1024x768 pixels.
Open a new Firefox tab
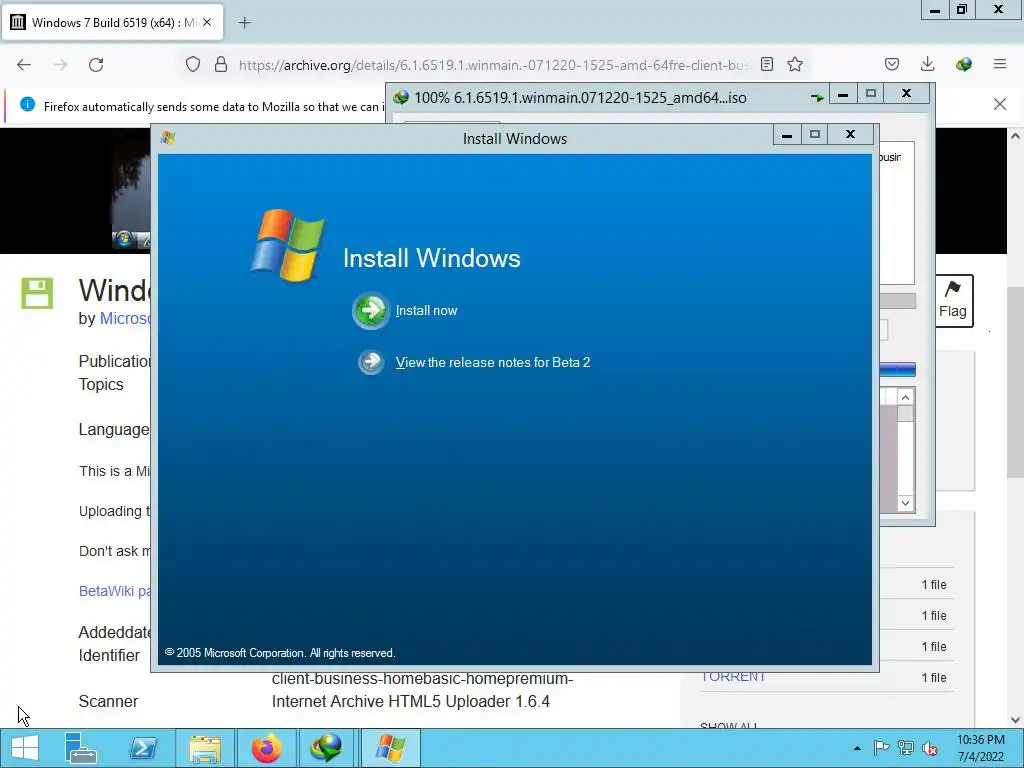244,23
